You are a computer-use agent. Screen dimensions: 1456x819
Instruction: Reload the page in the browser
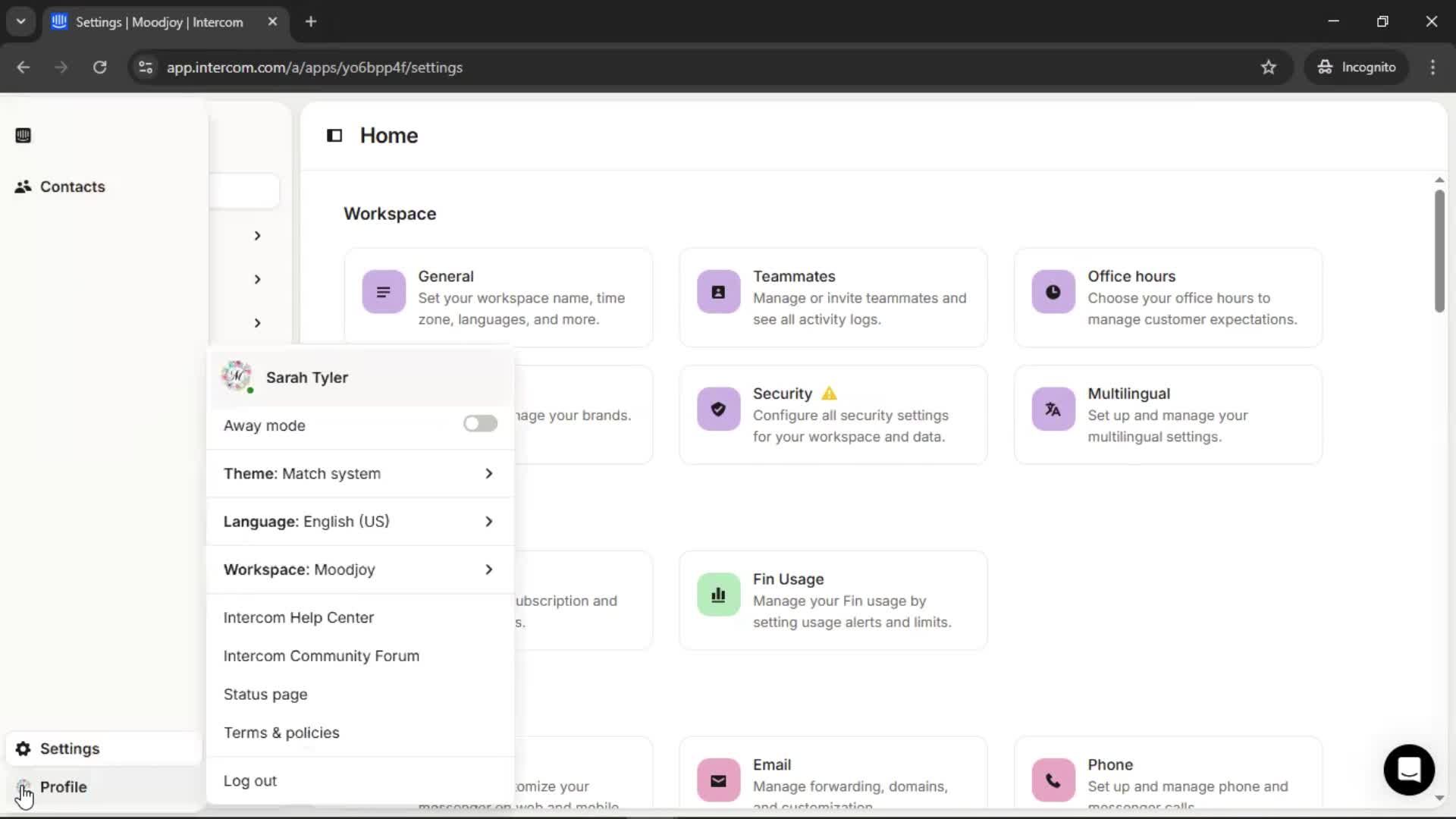pos(99,67)
